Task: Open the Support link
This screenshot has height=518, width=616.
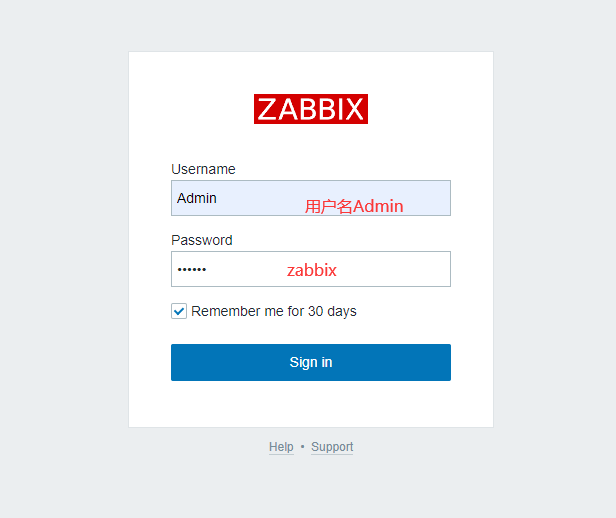Action: pyautogui.click(x=332, y=447)
